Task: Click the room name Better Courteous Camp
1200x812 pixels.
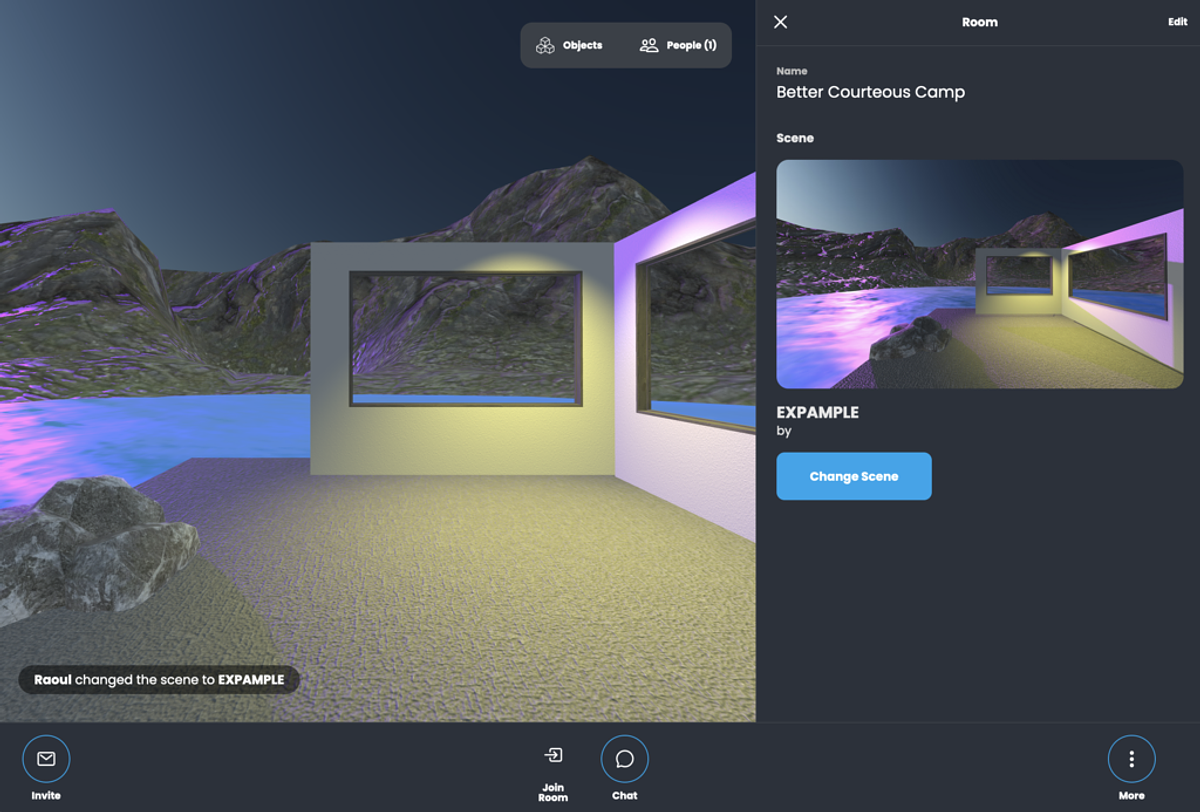Action: point(870,92)
